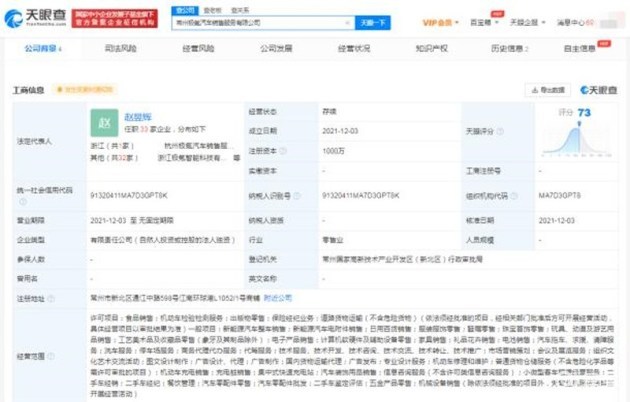Screen dimensions: 630x402
Task: Click the blue 天眼一下 search button
Action: tap(373, 23)
